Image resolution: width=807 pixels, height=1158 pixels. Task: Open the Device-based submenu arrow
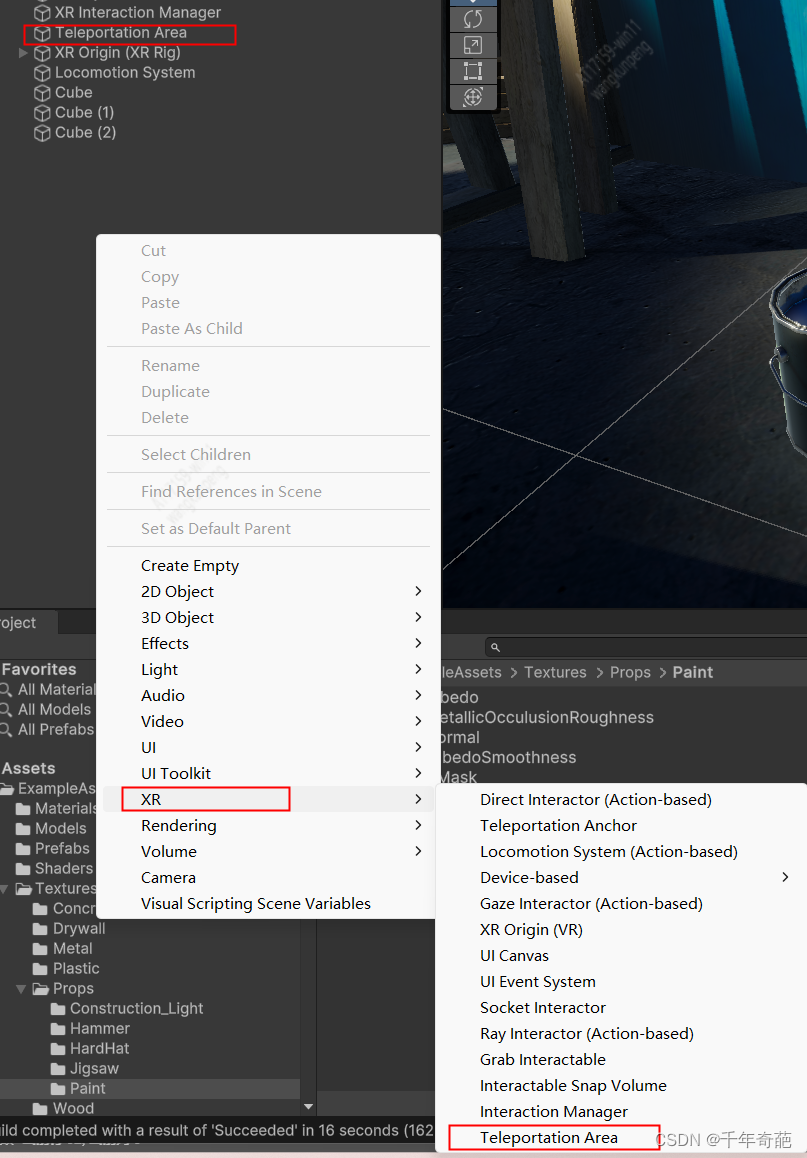click(x=785, y=877)
